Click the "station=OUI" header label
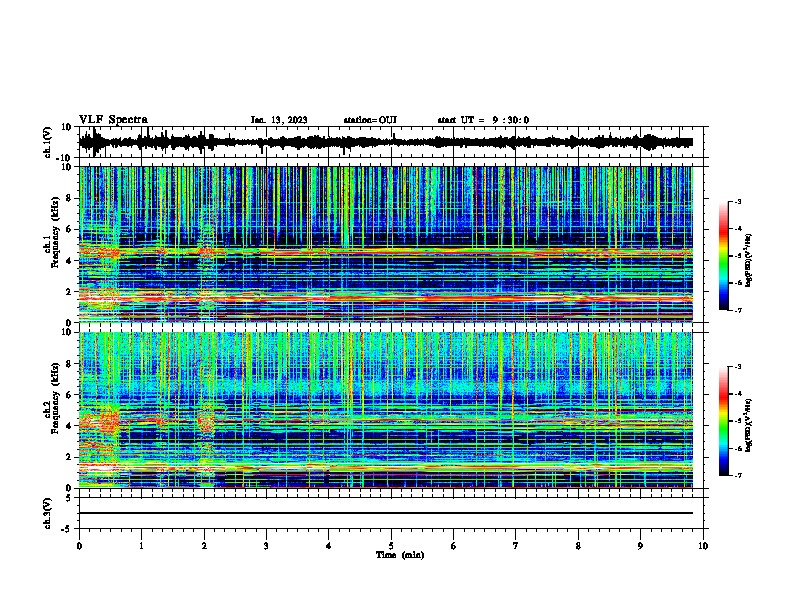 tap(370, 120)
